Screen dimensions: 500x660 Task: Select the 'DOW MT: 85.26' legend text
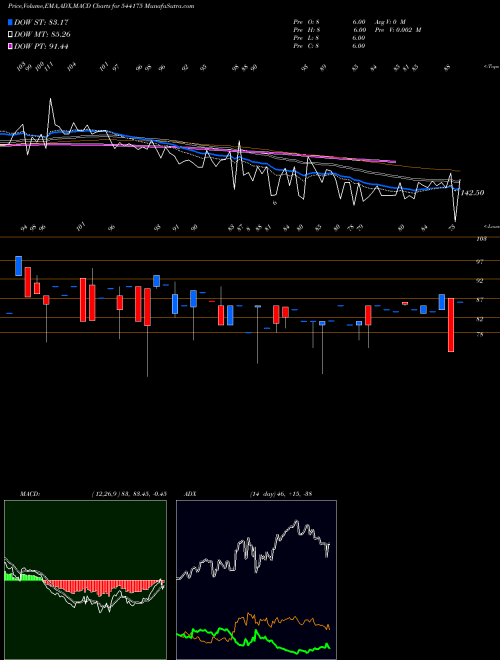(42, 35)
